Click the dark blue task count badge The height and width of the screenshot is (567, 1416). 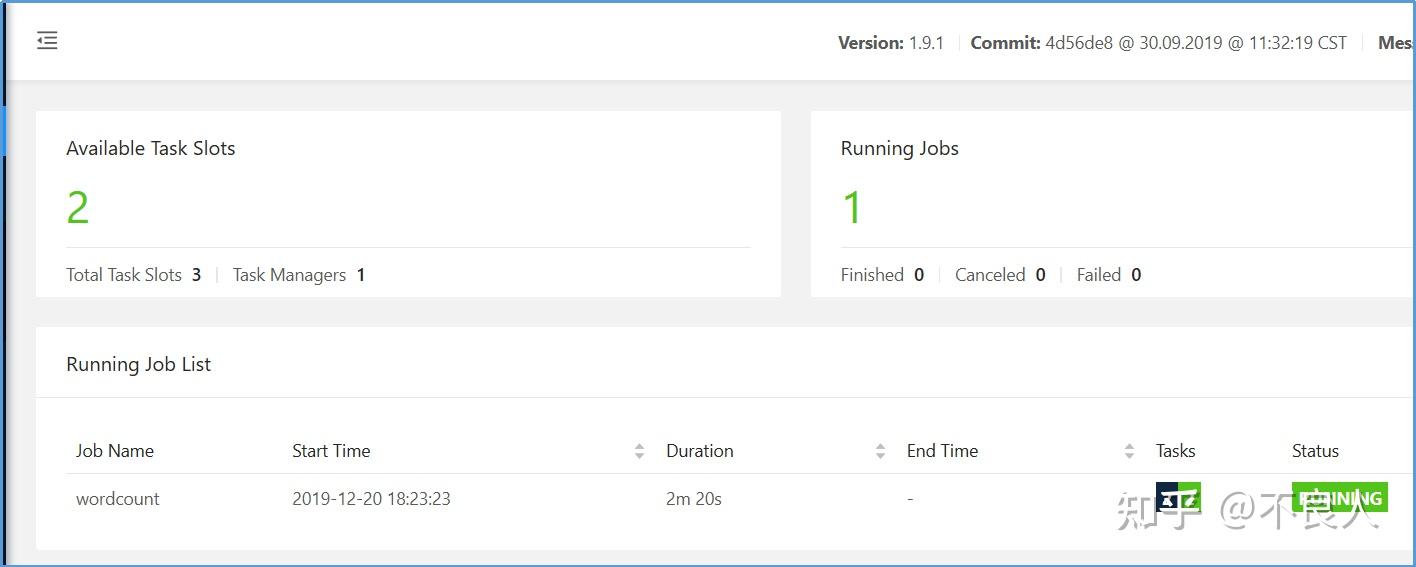point(1167,497)
